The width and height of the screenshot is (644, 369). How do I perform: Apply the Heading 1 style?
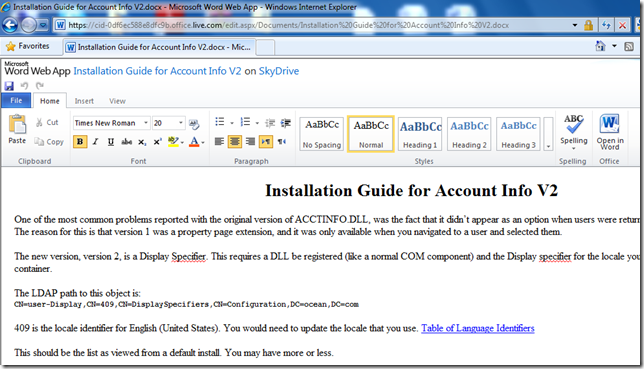click(x=420, y=134)
